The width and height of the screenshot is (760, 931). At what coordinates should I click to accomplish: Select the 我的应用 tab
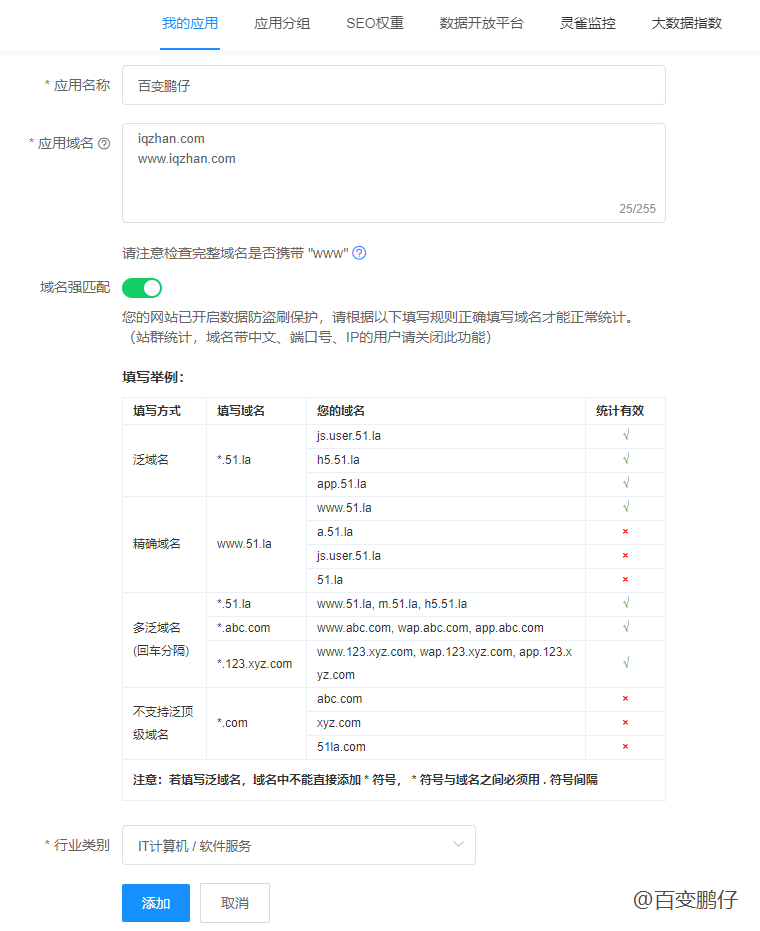coord(190,23)
